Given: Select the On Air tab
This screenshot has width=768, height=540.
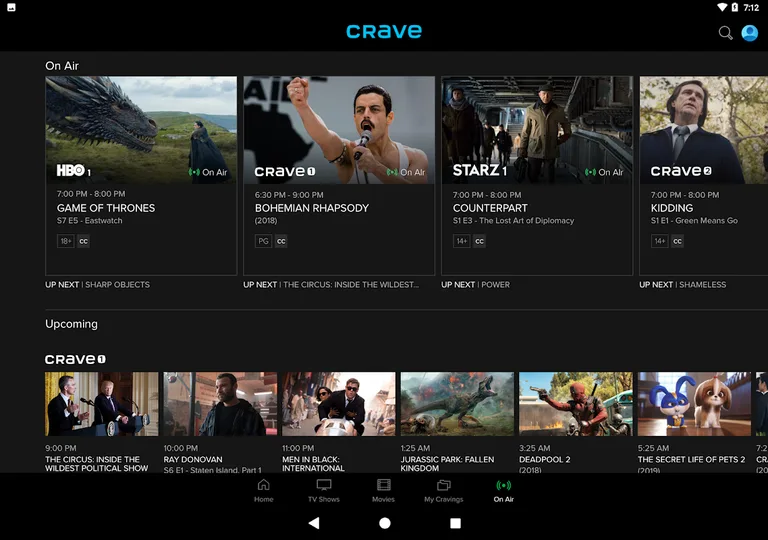Looking at the screenshot, I should (x=504, y=491).
